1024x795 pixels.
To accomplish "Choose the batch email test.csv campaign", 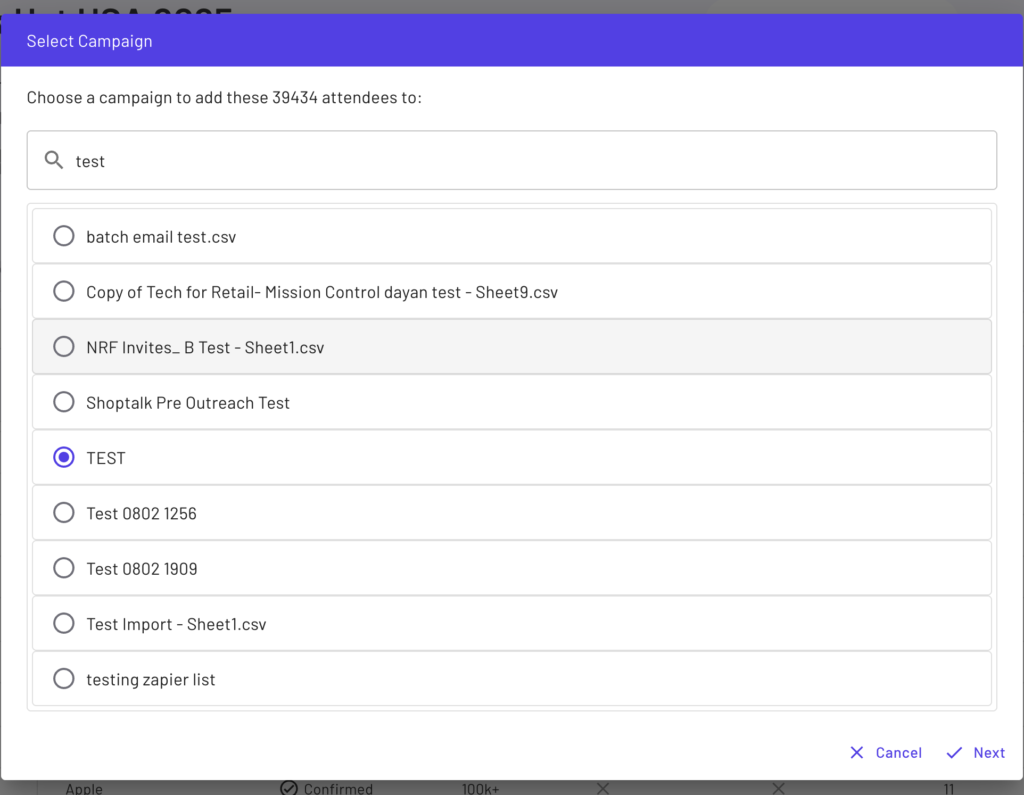I will [x=63, y=235].
